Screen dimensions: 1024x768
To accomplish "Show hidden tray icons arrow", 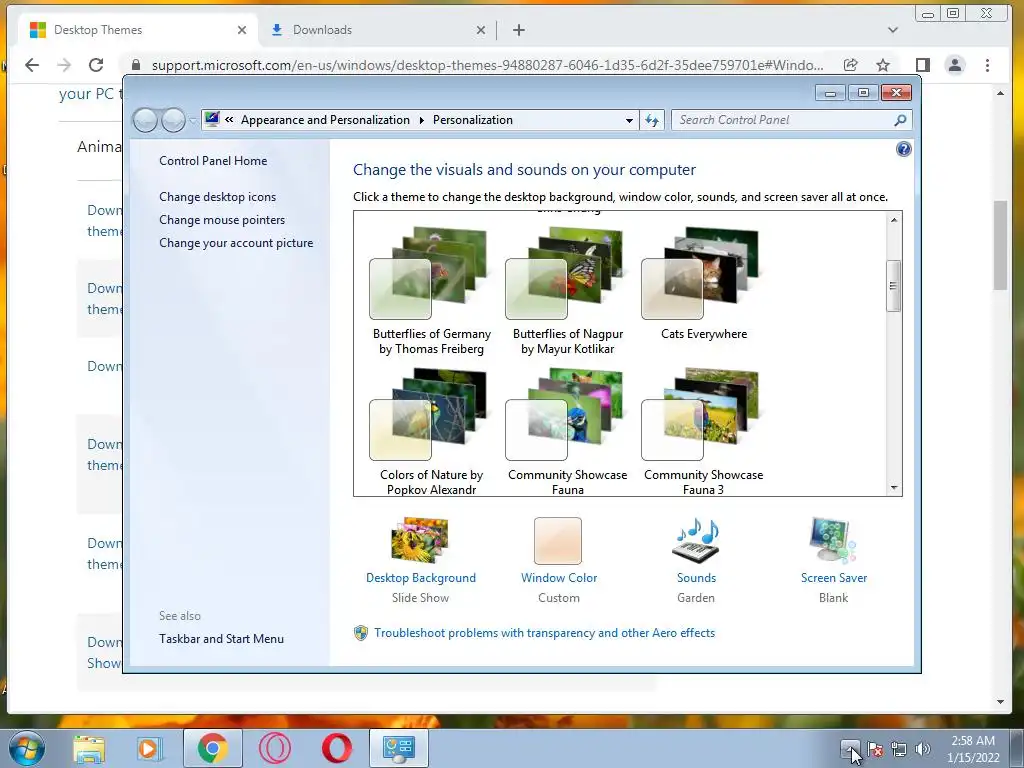I will tap(850, 749).
